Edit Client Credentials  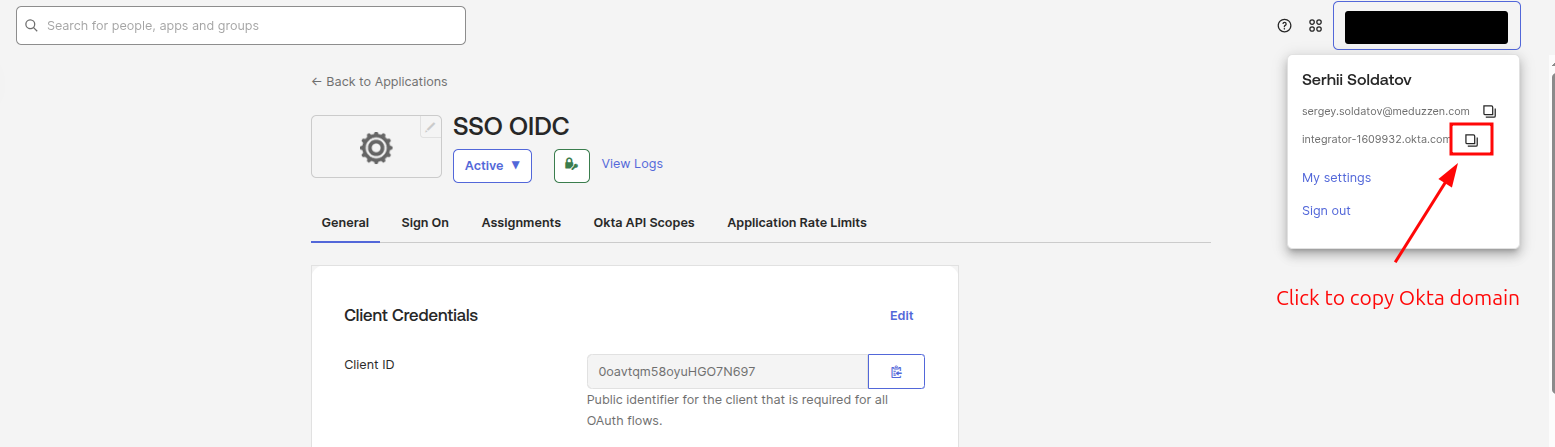902,316
